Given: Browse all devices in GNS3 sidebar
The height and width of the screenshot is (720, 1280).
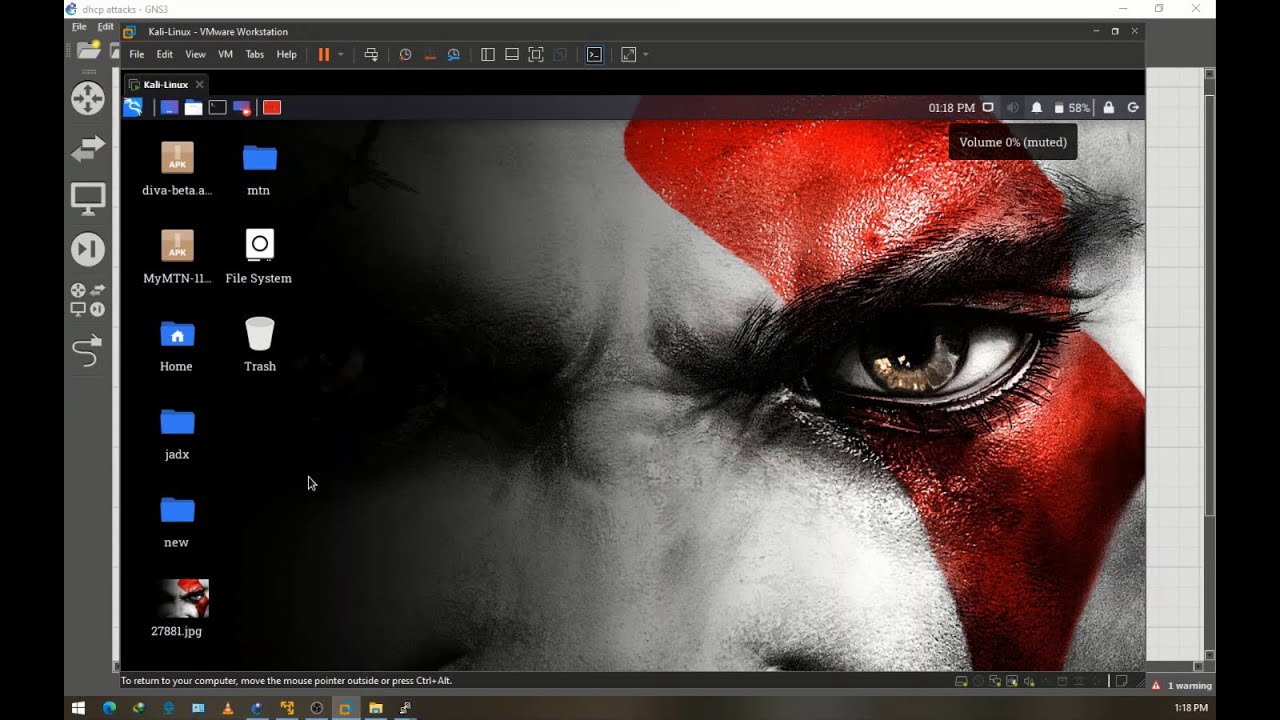Looking at the screenshot, I should [x=88, y=299].
